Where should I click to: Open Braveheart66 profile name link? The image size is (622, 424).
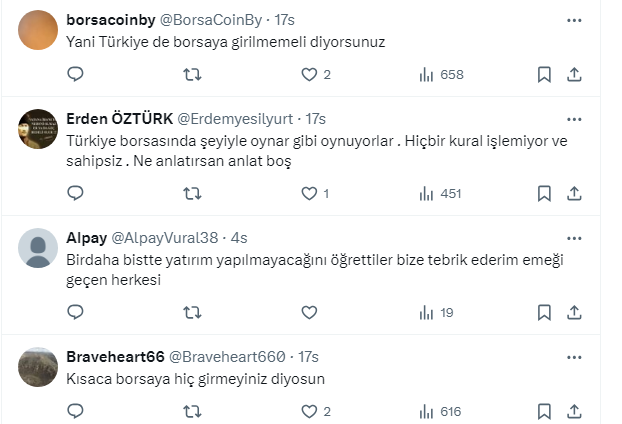click(x=109, y=356)
